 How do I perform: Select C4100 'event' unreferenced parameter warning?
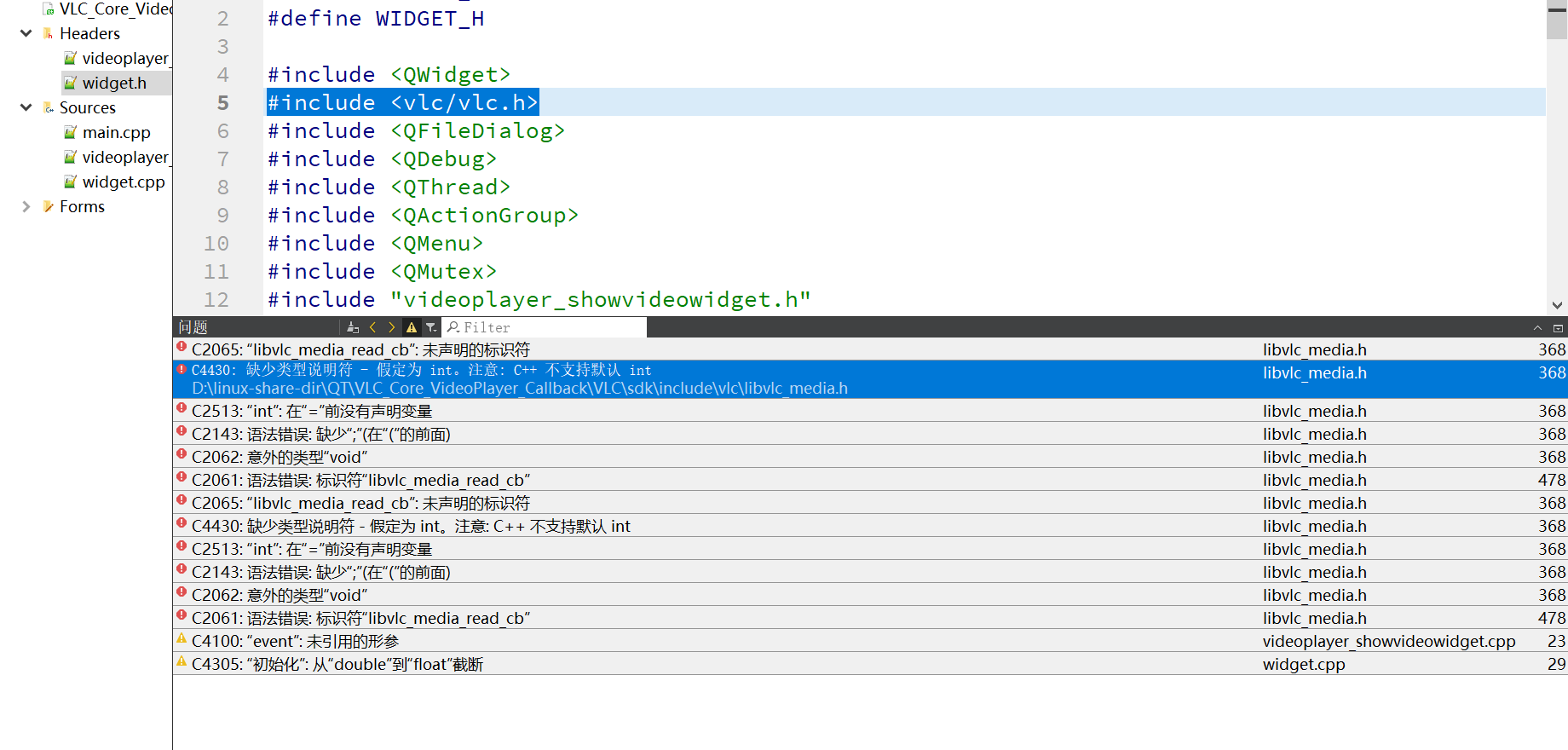(x=870, y=641)
